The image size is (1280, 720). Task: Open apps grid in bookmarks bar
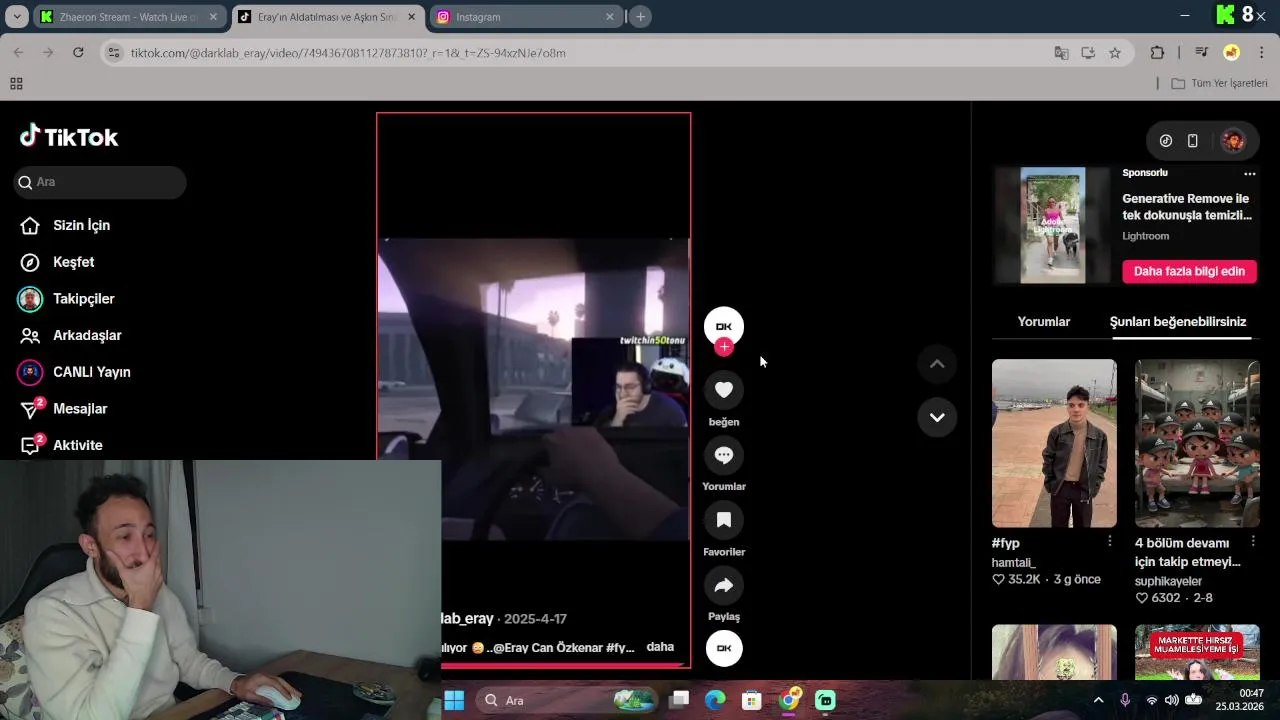pos(16,83)
